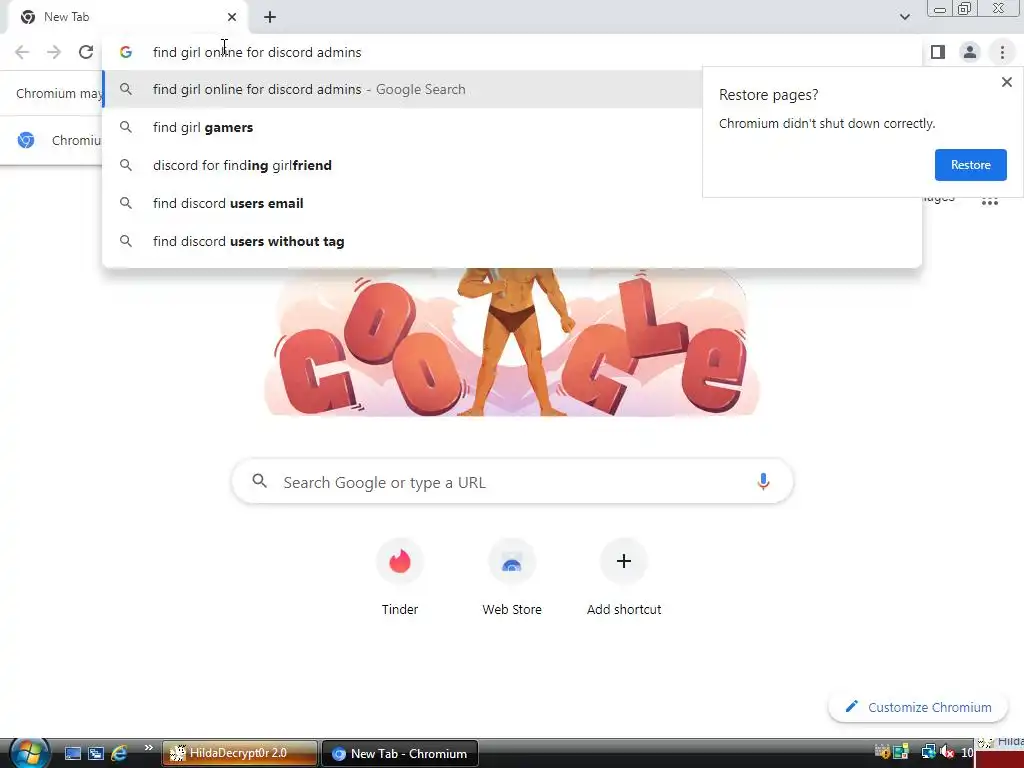Switch to HildaDecrypt0r 2.0 taskbar button
Image resolution: width=1024 pixels, height=768 pixels.
click(239, 754)
